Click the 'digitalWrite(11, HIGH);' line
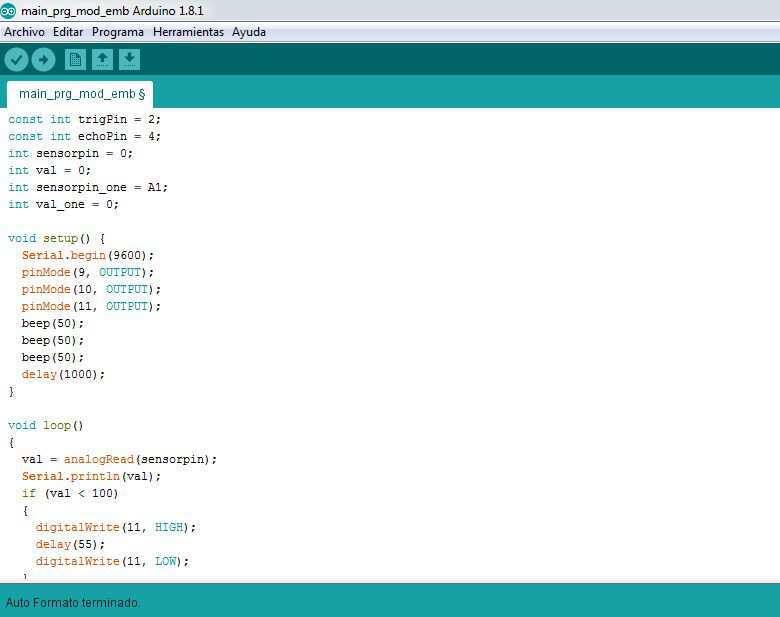780x617 pixels. tap(115, 527)
